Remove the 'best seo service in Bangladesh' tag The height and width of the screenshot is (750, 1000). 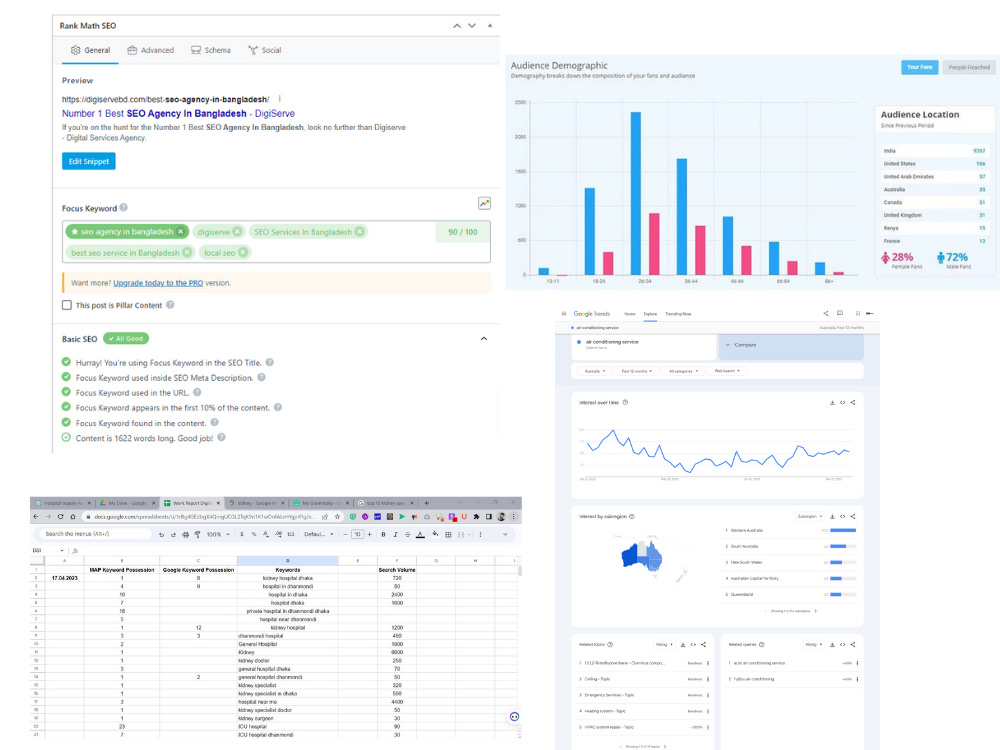tap(187, 252)
